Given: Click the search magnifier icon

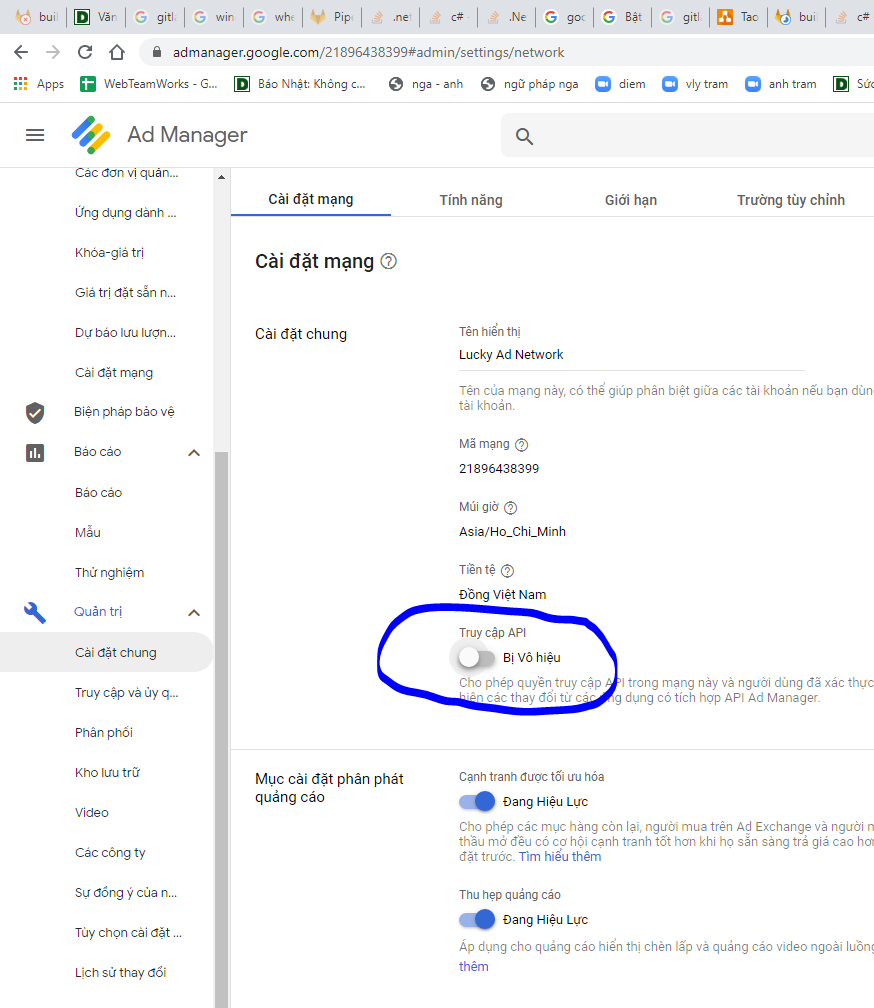Looking at the screenshot, I should (x=524, y=136).
